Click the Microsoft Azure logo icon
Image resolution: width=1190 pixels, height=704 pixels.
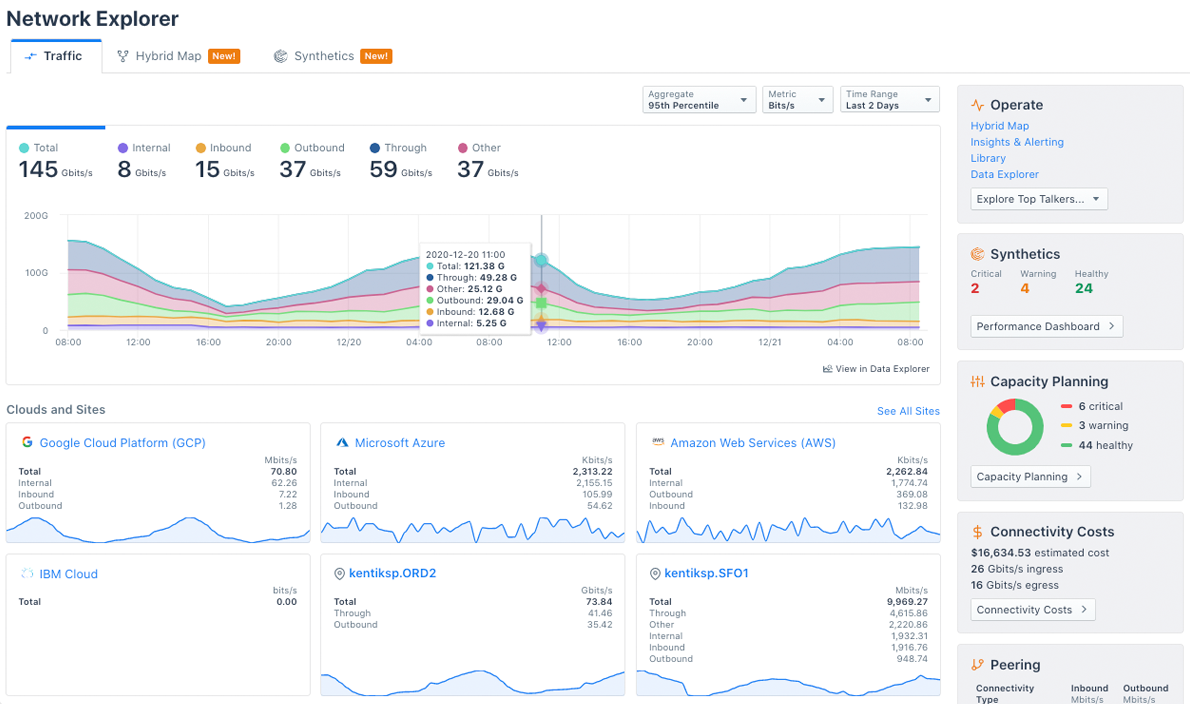point(342,442)
